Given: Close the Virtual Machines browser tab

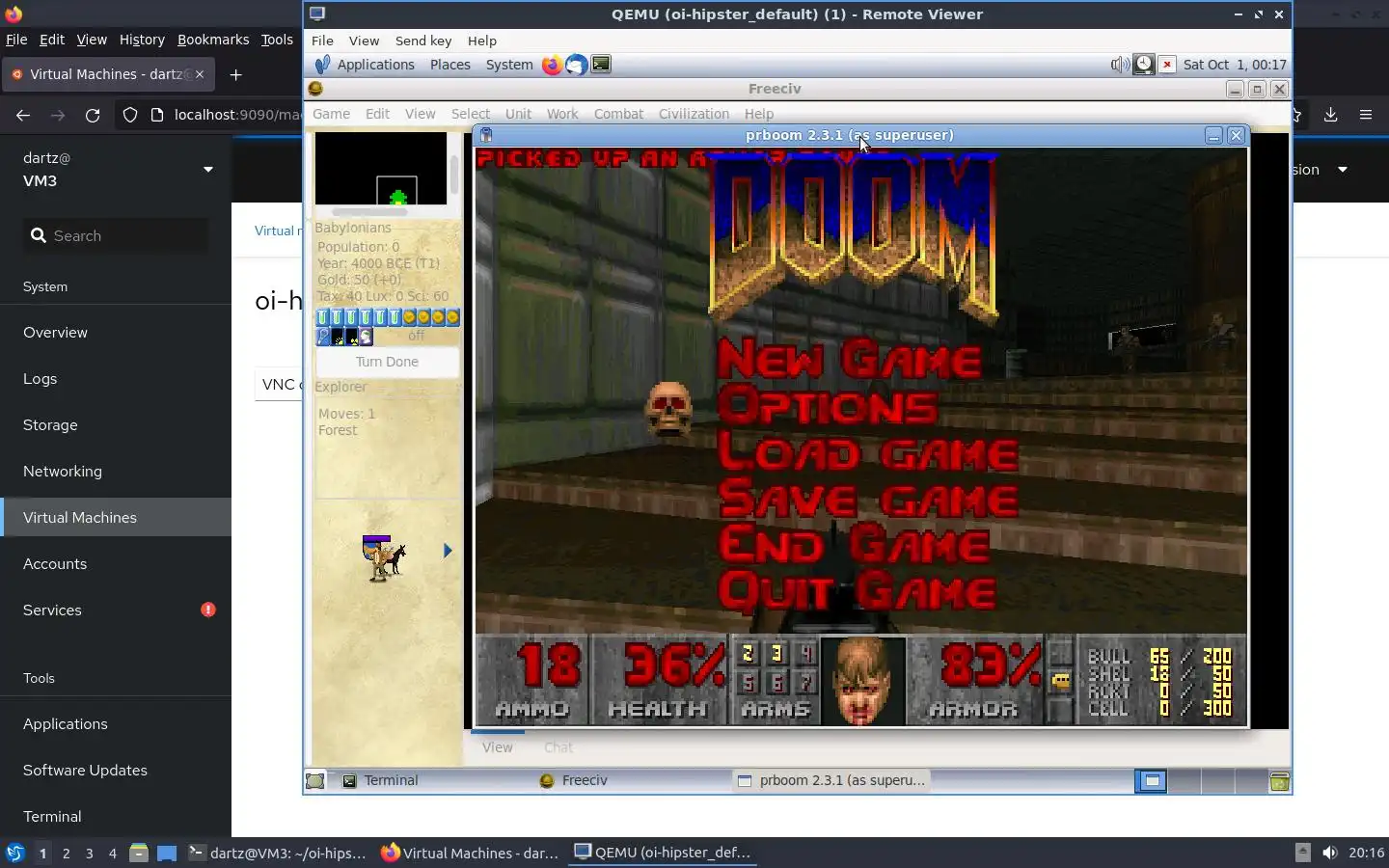Looking at the screenshot, I should coord(200,74).
